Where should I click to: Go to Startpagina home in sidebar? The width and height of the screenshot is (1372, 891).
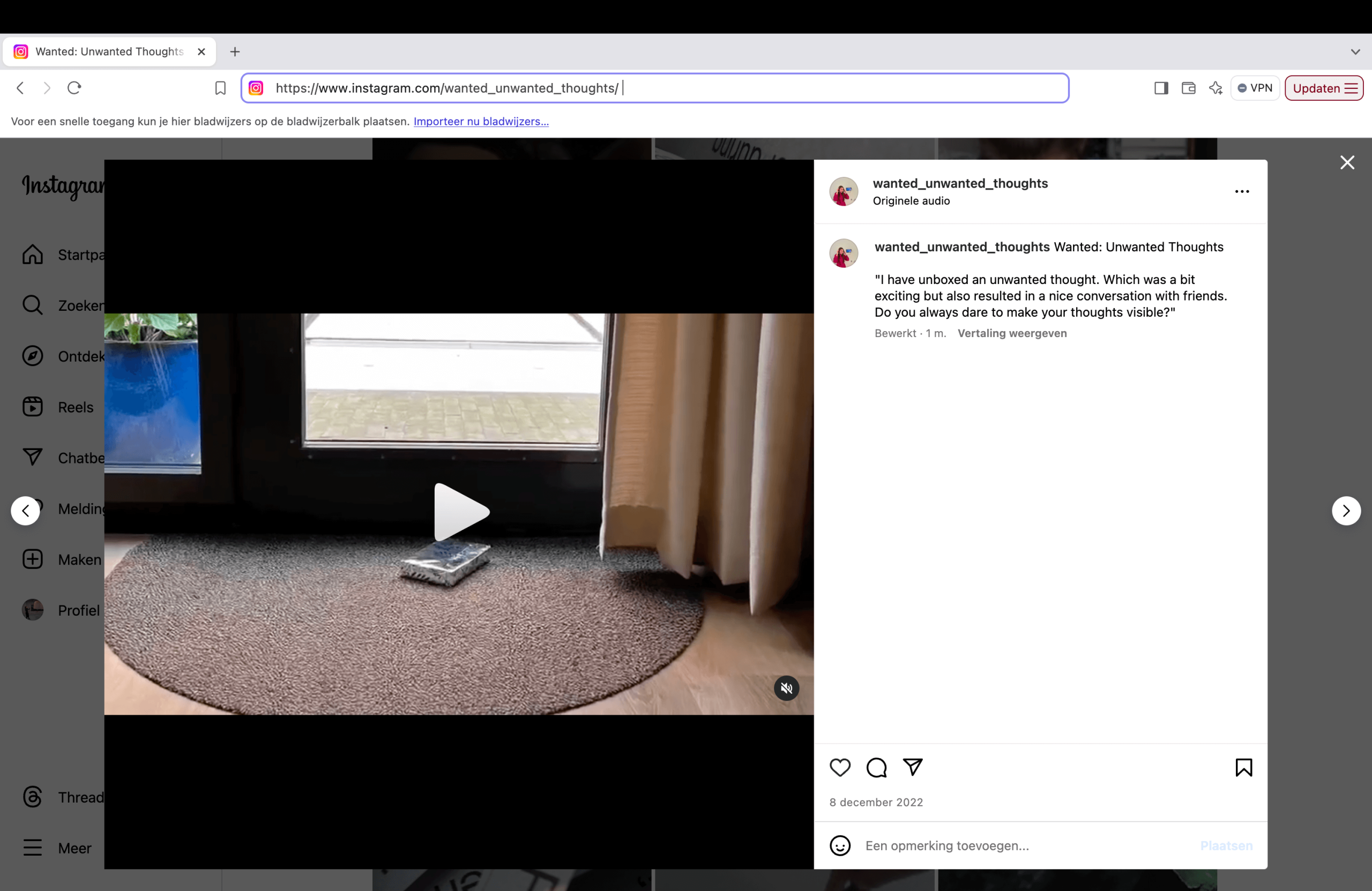[x=62, y=254]
